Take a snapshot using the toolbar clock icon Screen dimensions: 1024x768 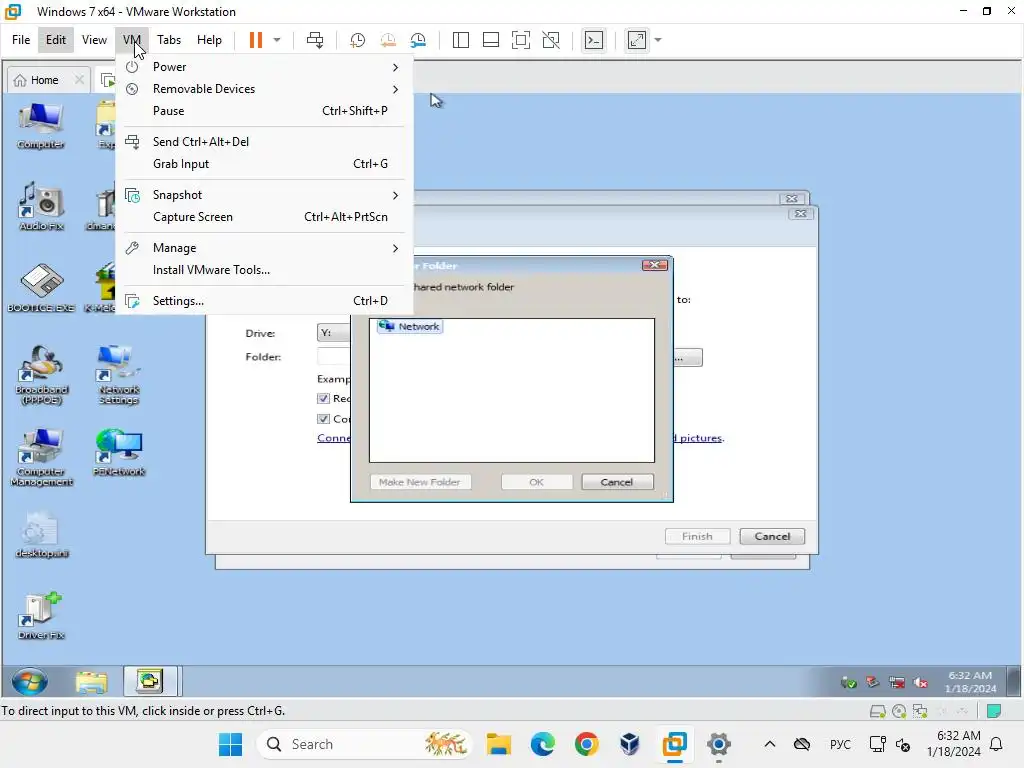point(357,40)
